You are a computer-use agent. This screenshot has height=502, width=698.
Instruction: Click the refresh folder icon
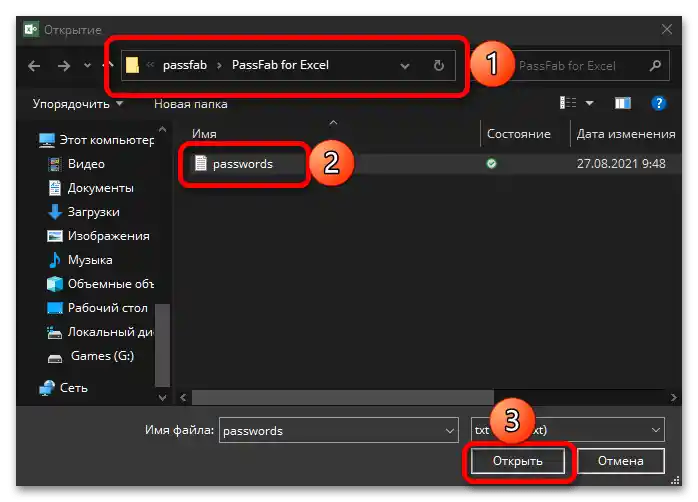[439, 65]
